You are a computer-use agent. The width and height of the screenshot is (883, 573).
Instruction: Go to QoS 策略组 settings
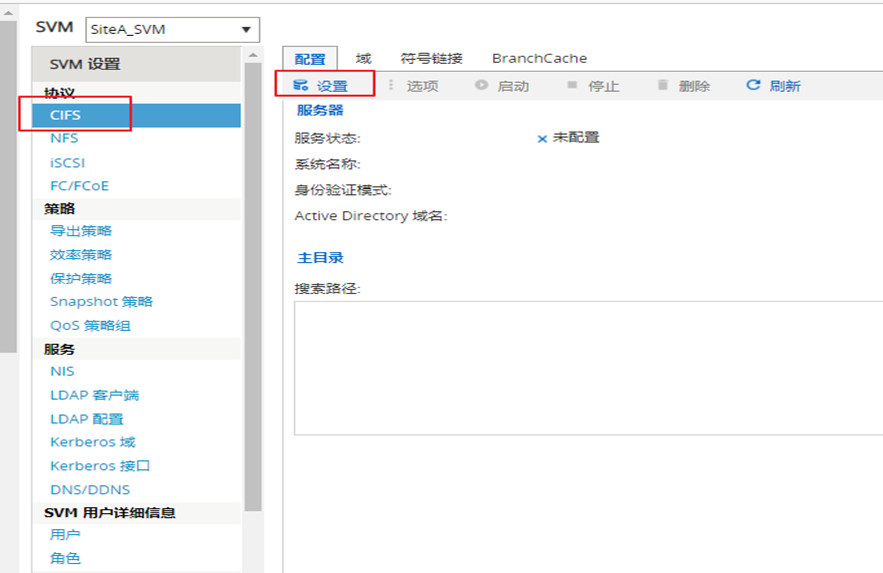point(90,325)
